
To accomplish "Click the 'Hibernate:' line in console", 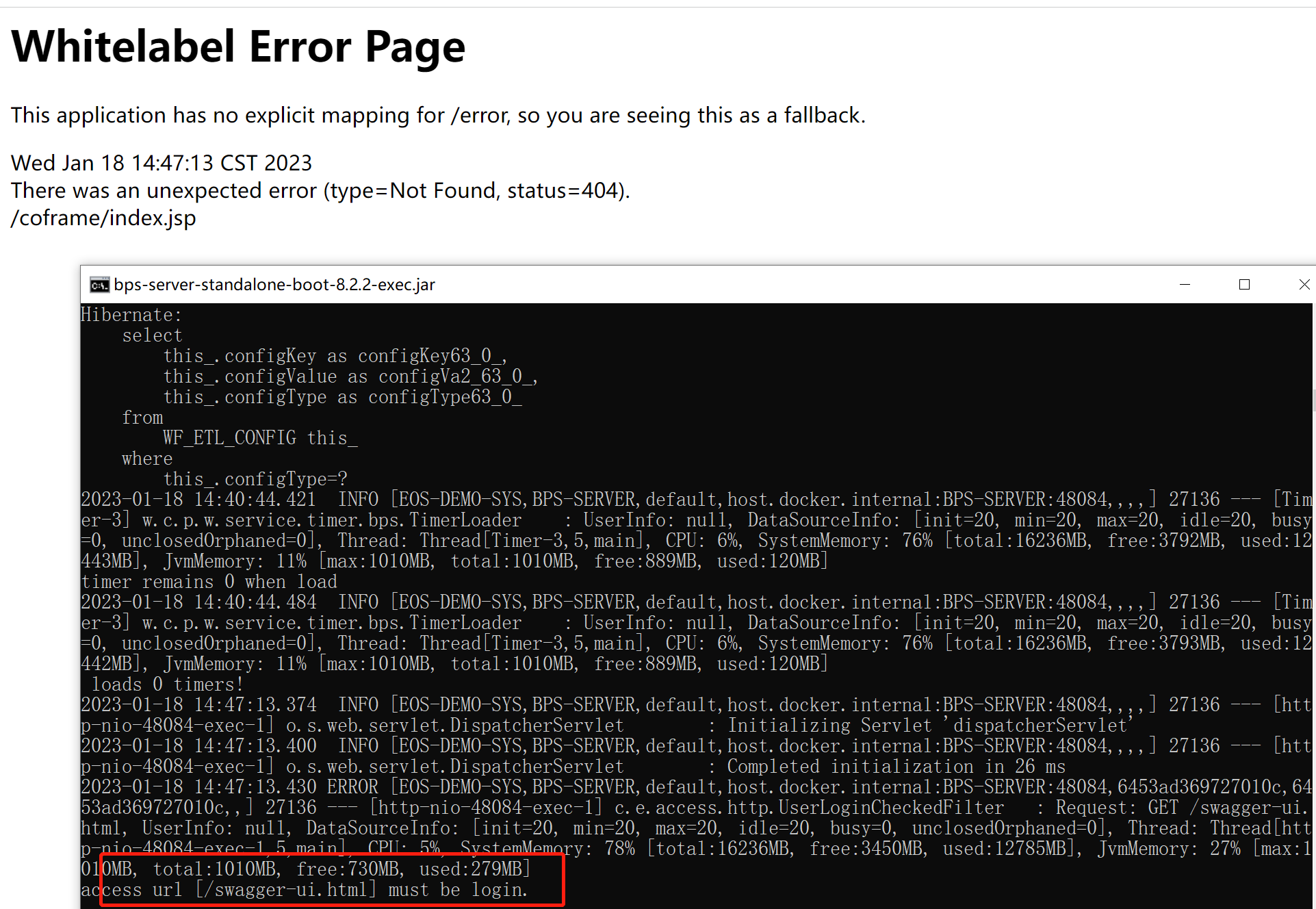I will coord(131,315).
